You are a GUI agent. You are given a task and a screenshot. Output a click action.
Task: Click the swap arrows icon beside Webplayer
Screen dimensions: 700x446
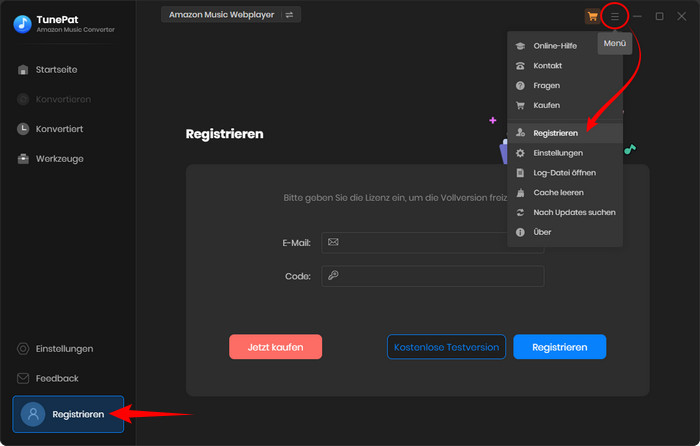pos(289,15)
